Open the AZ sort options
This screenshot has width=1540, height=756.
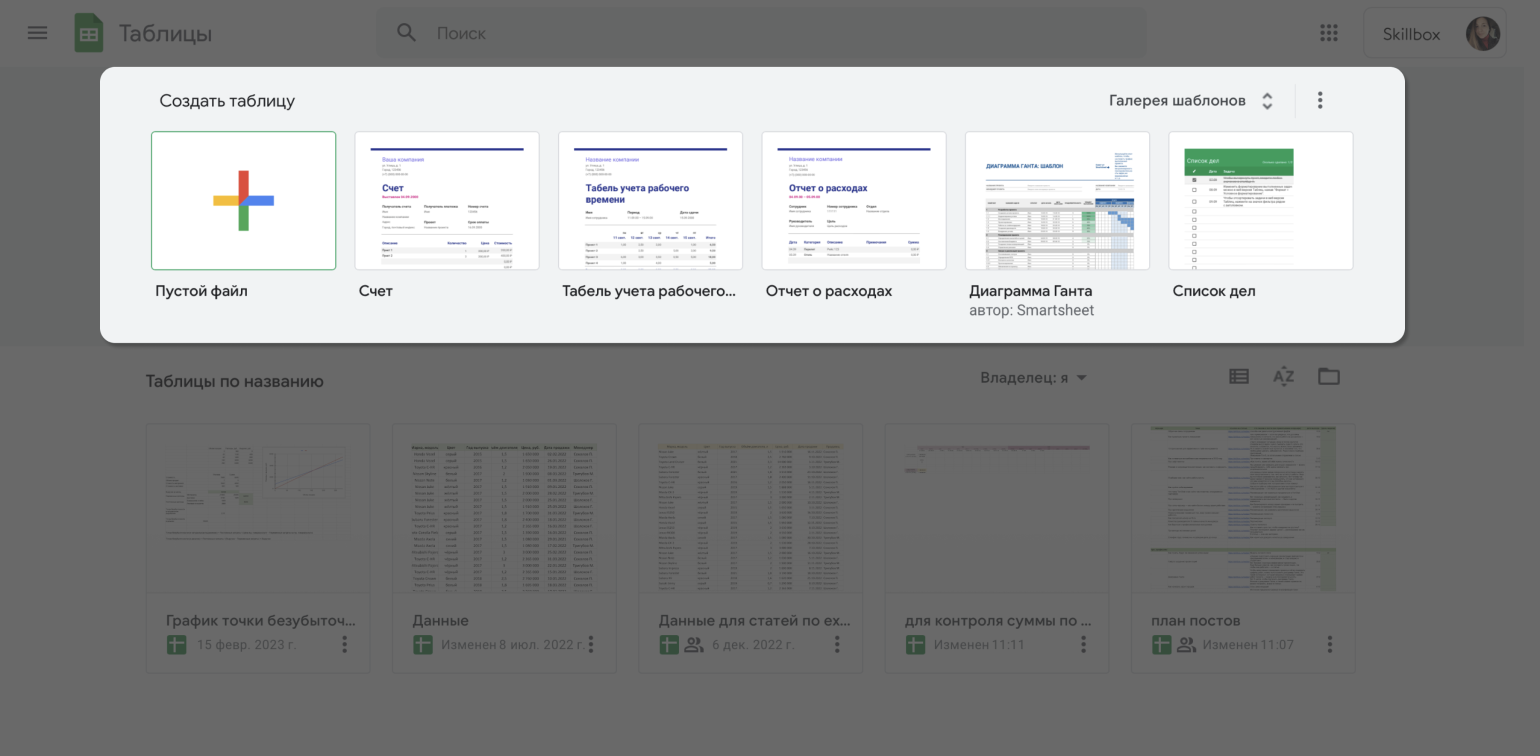click(1283, 377)
